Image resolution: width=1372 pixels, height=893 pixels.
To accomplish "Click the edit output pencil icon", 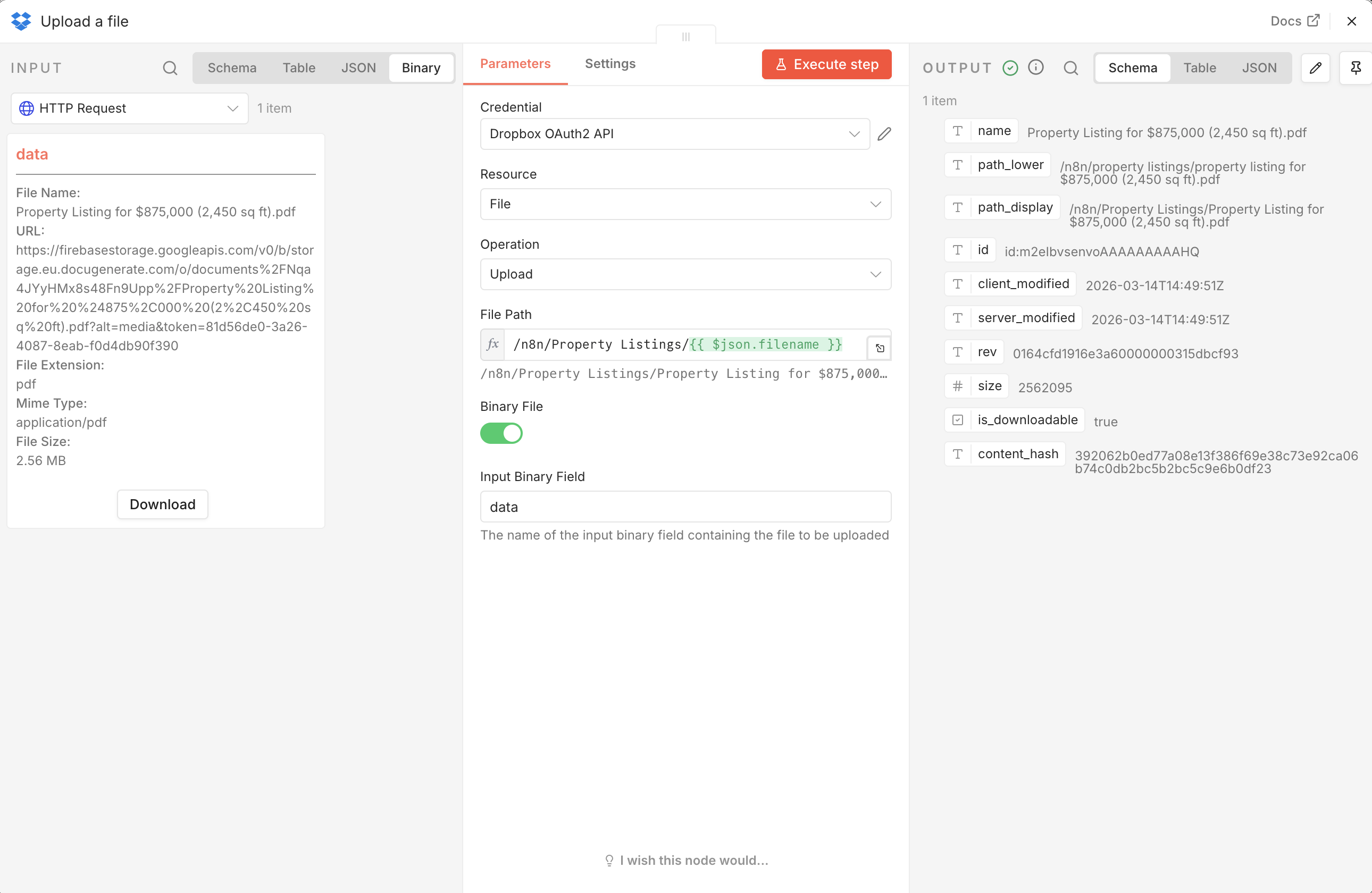I will 1316,68.
